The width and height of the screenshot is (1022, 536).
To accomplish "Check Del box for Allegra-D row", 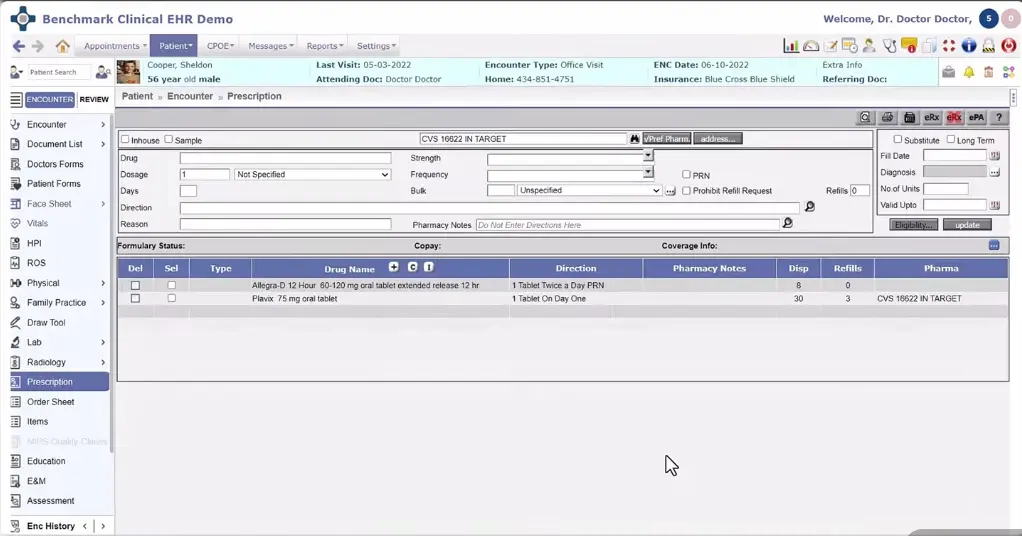I will coord(136,286).
